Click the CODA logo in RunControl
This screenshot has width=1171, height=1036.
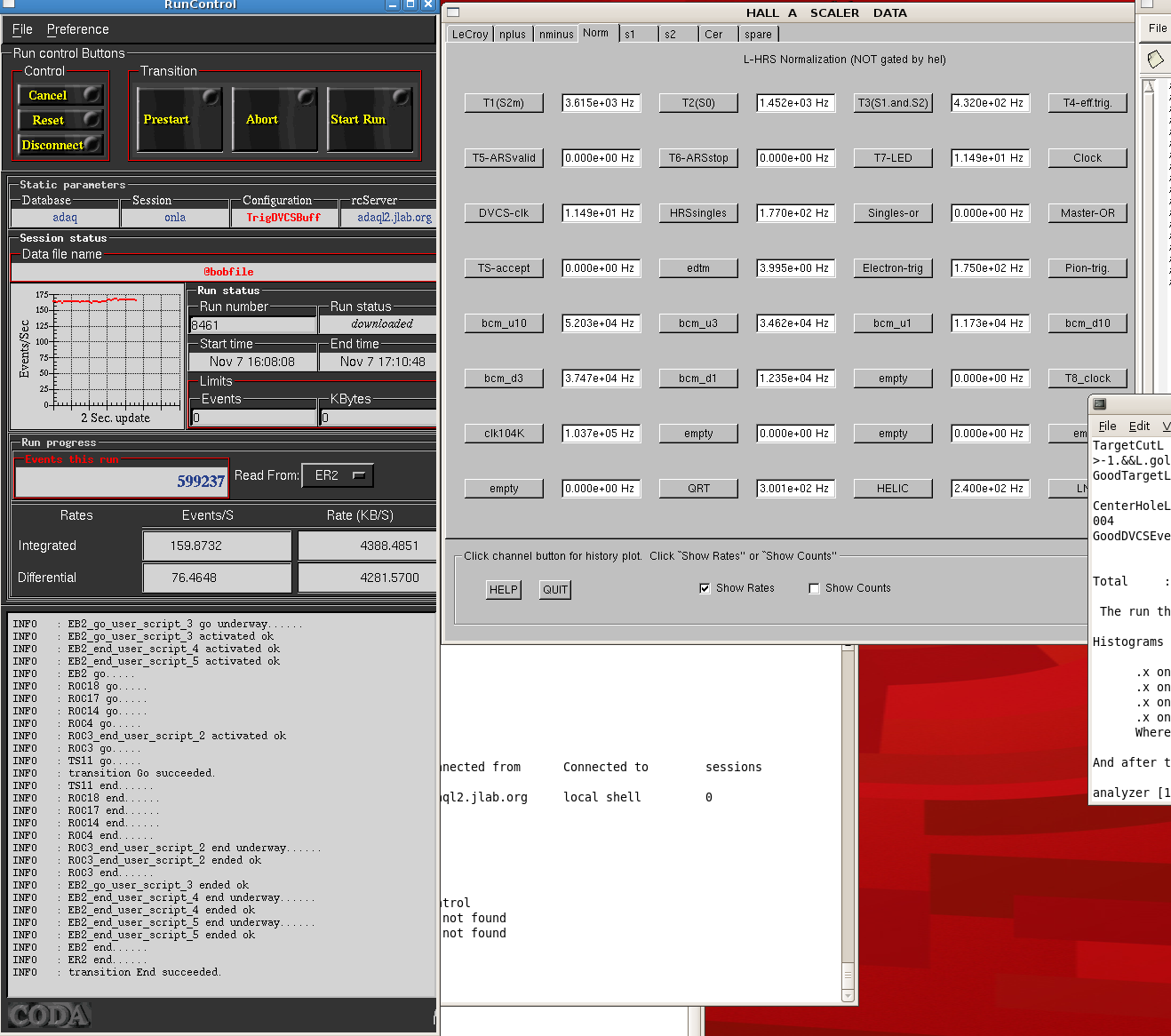click(x=49, y=1015)
